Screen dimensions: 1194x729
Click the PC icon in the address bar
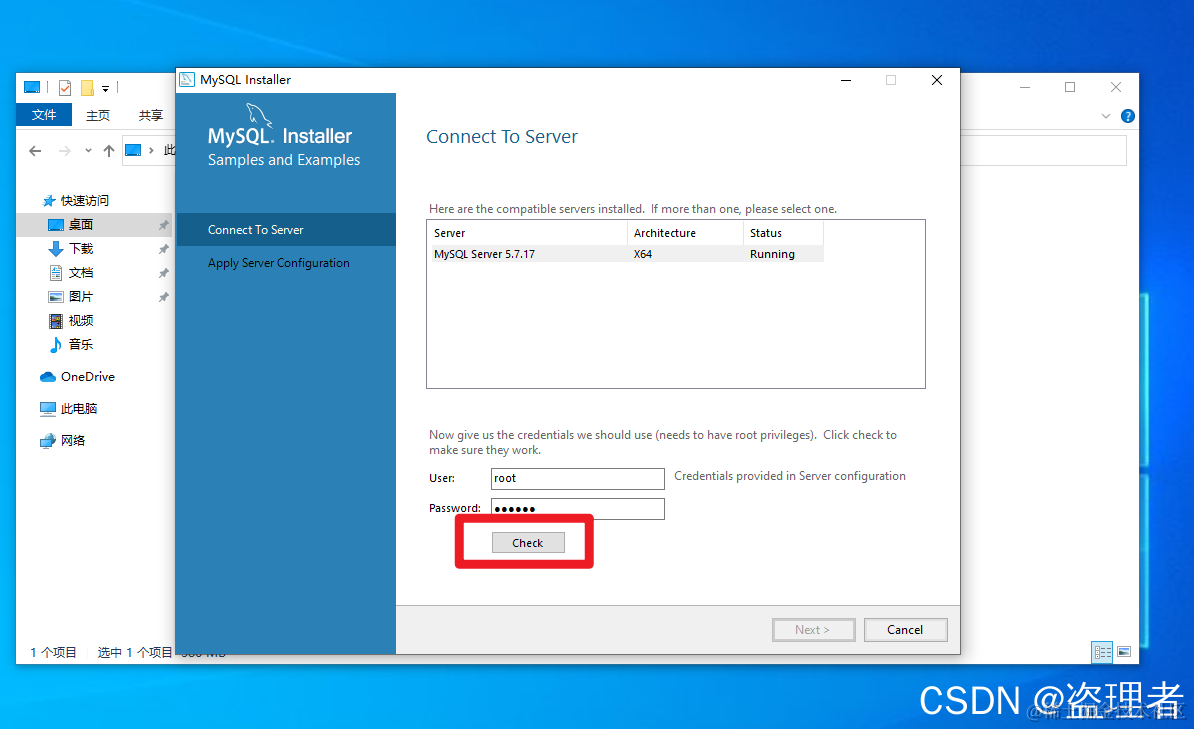133,150
